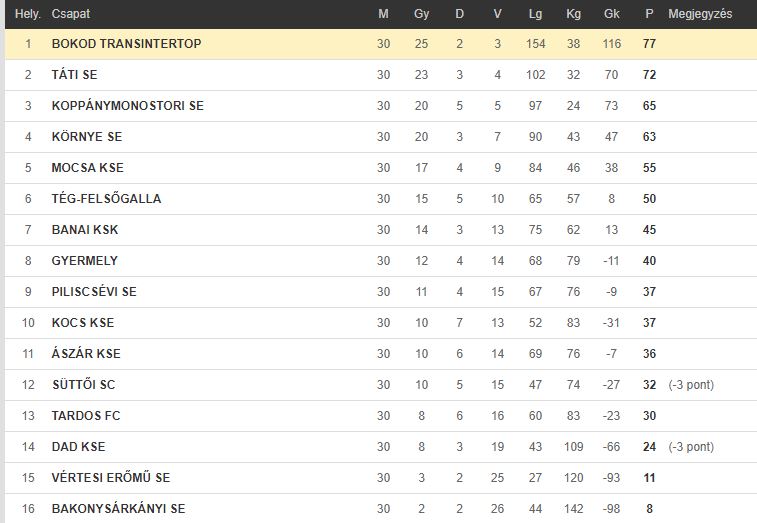Image resolution: width=757 pixels, height=523 pixels.
Task: Open MOCSA KSE team page
Action: point(87,168)
